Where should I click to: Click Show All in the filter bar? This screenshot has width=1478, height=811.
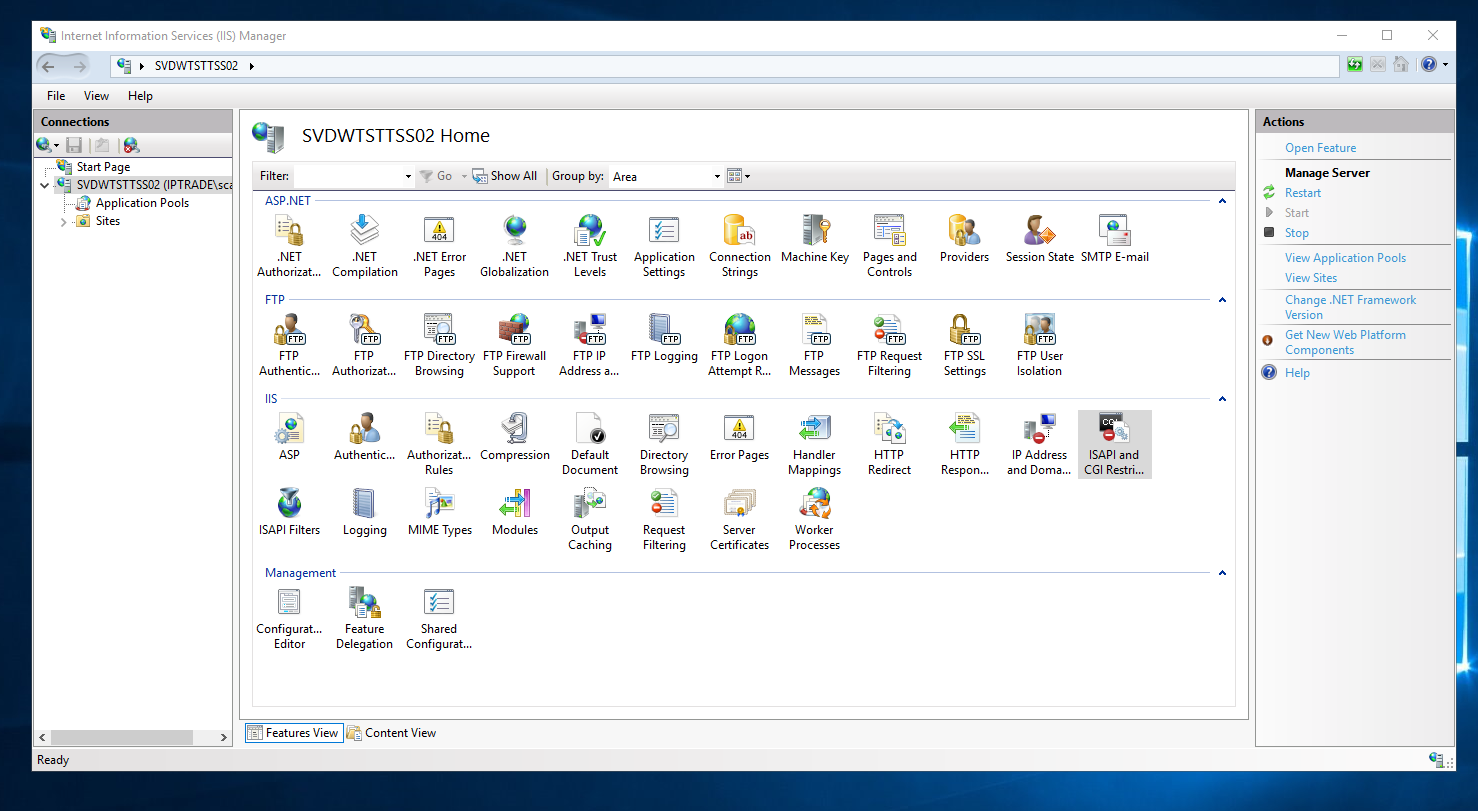(x=505, y=176)
